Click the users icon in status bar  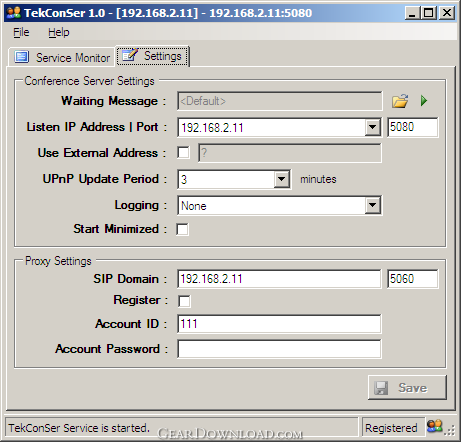coord(435,426)
